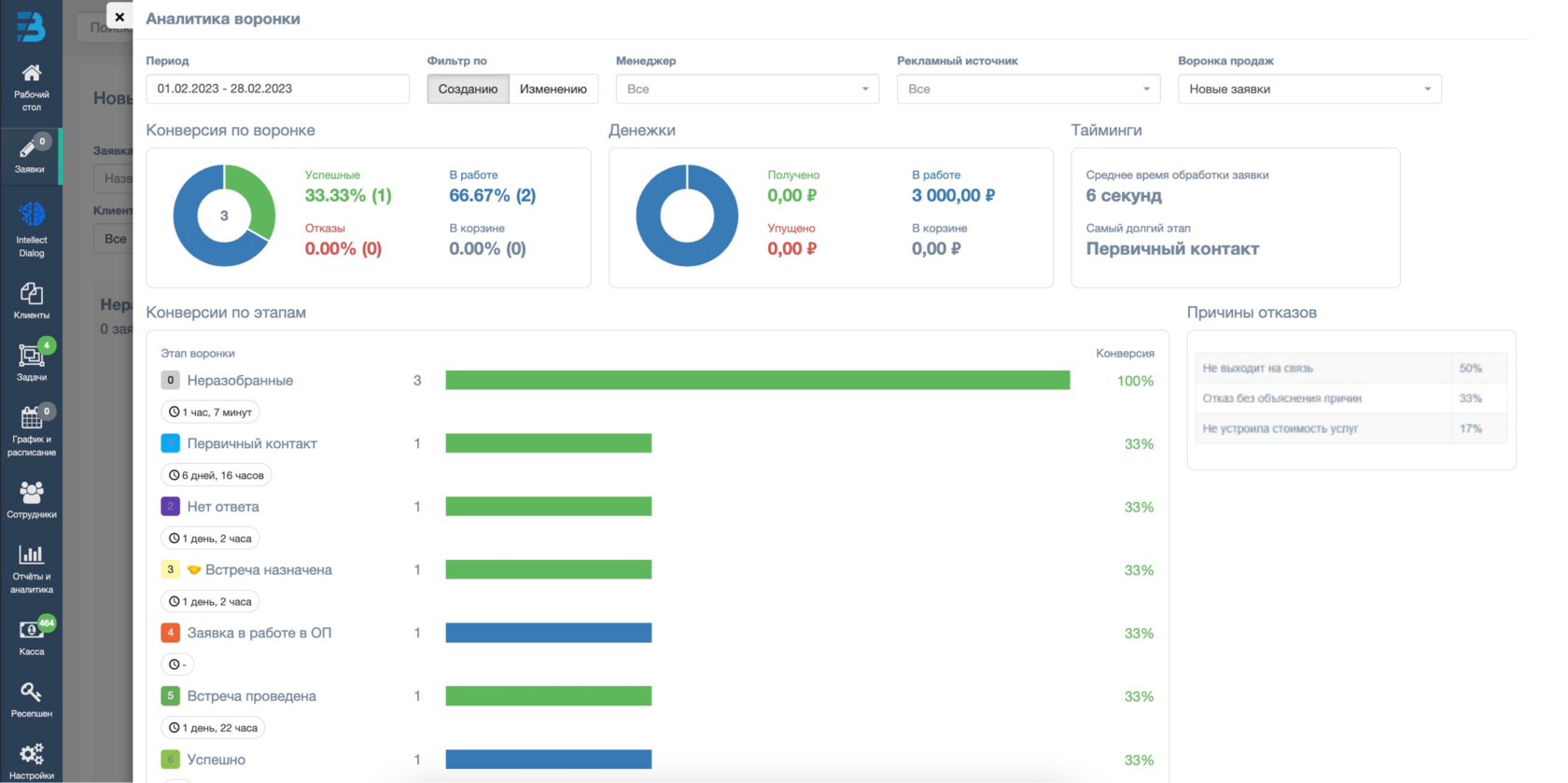Click the Нет ответа stage name
This screenshot has width=1568, height=783.
[x=223, y=507]
